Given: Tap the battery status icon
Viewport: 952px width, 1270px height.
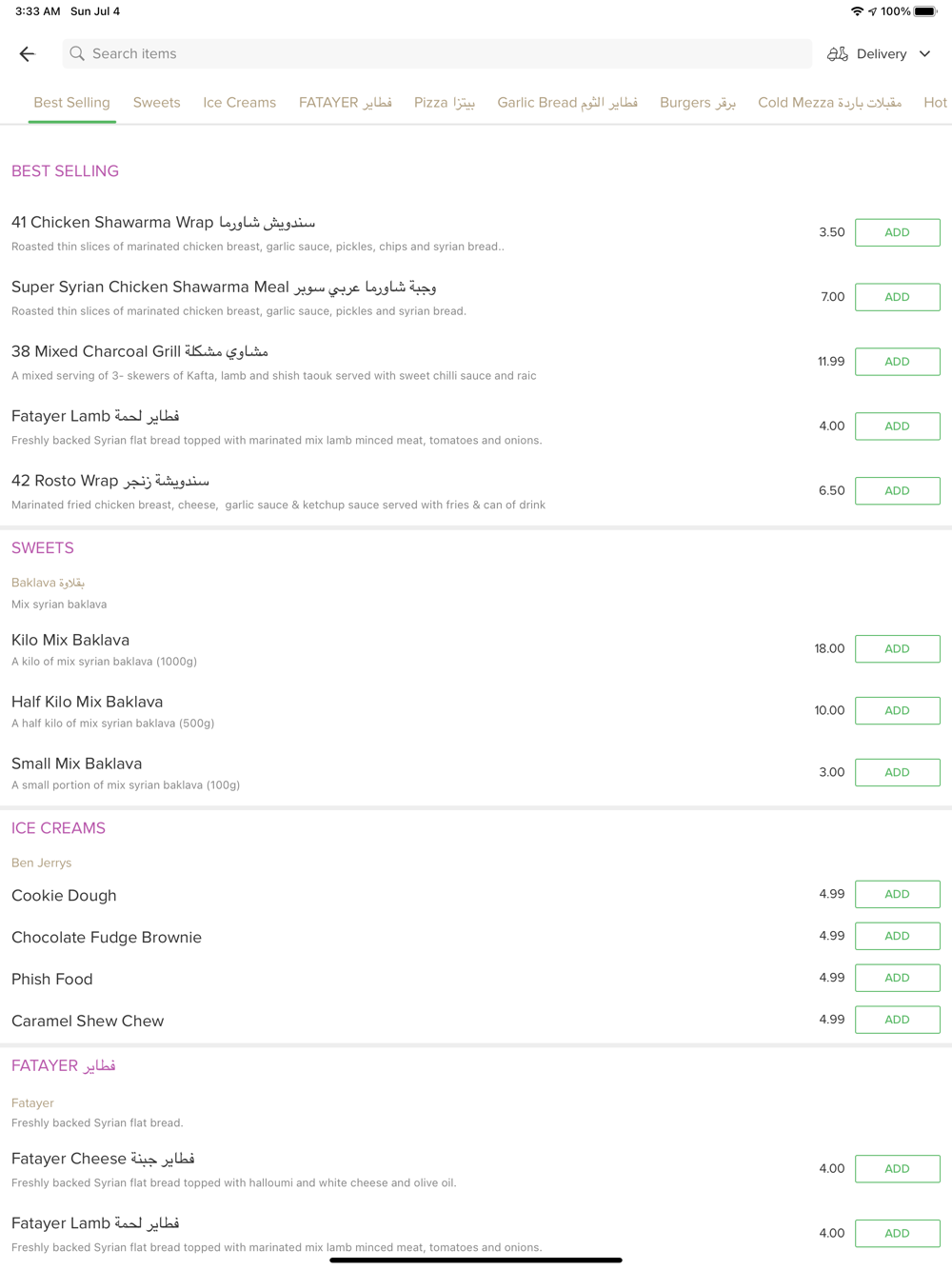Looking at the screenshot, I should 924,11.
